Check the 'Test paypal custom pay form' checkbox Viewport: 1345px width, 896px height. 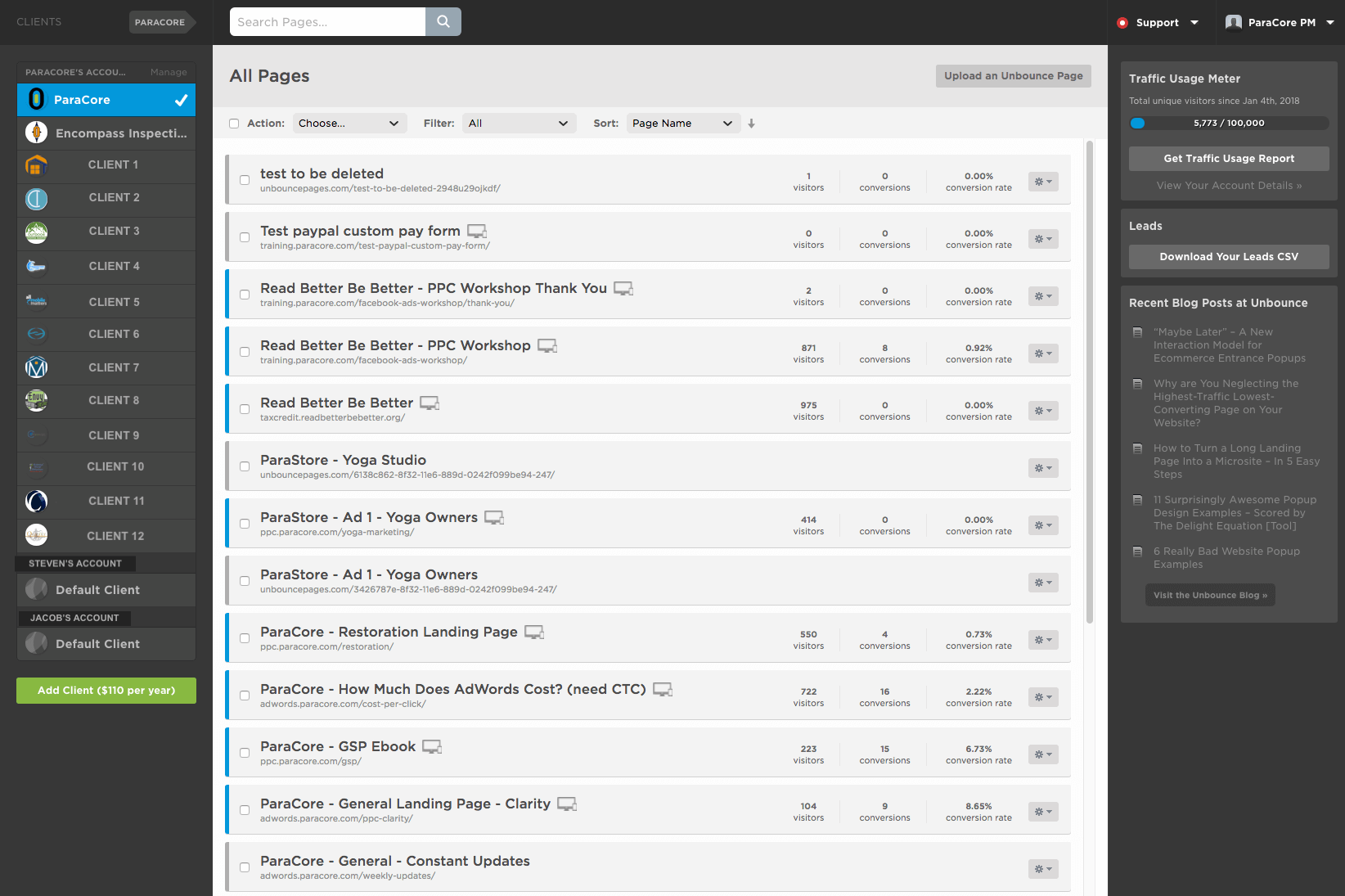[x=245, y=237]
